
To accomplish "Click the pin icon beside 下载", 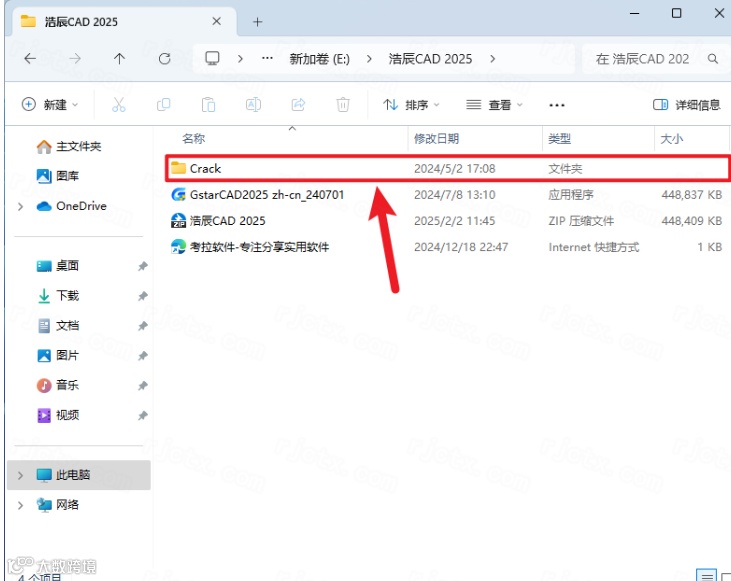I will pyautogui.click(x=143, y=296).
